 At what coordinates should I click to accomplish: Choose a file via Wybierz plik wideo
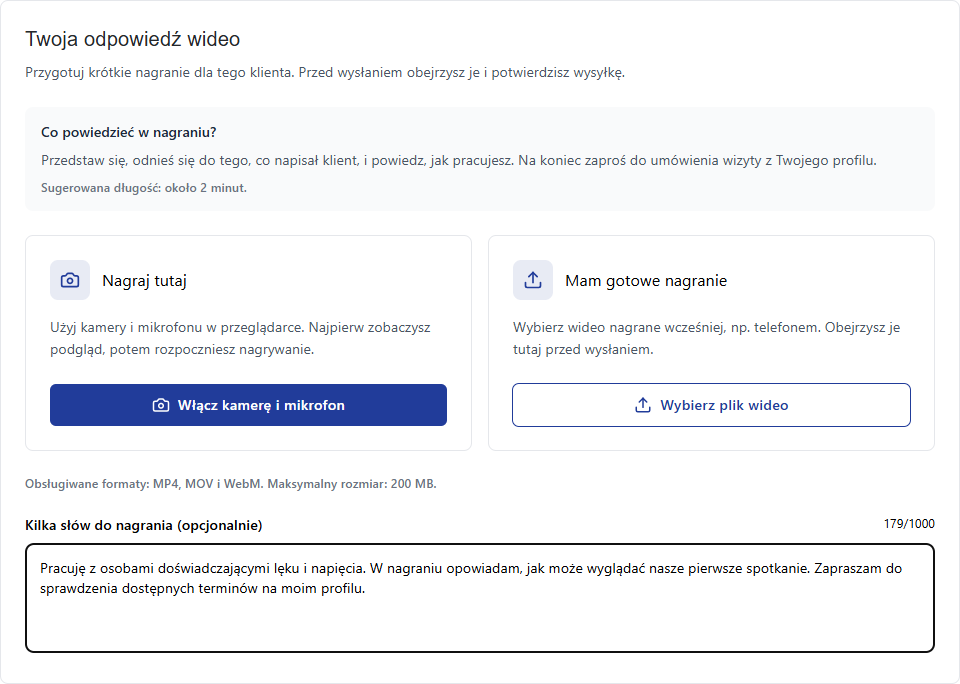pyautogui.click(x=711, y=405)
